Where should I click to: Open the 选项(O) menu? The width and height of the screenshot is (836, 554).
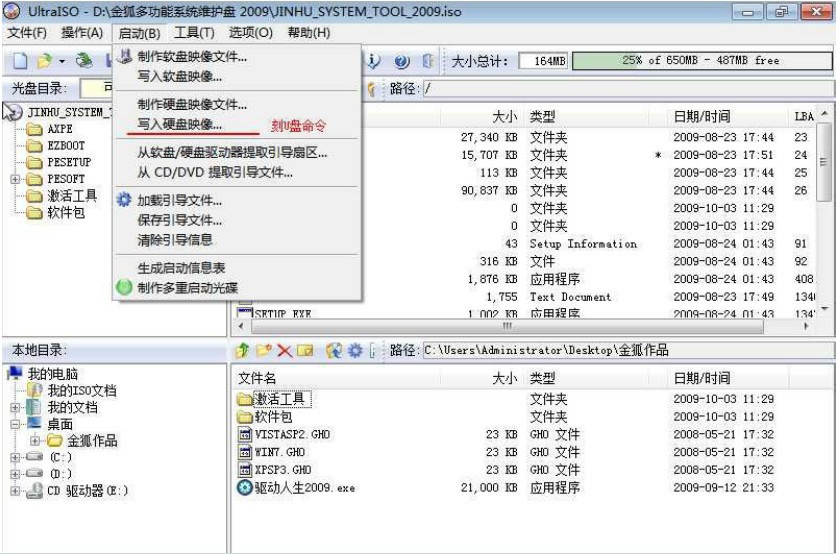click(251, 33)
